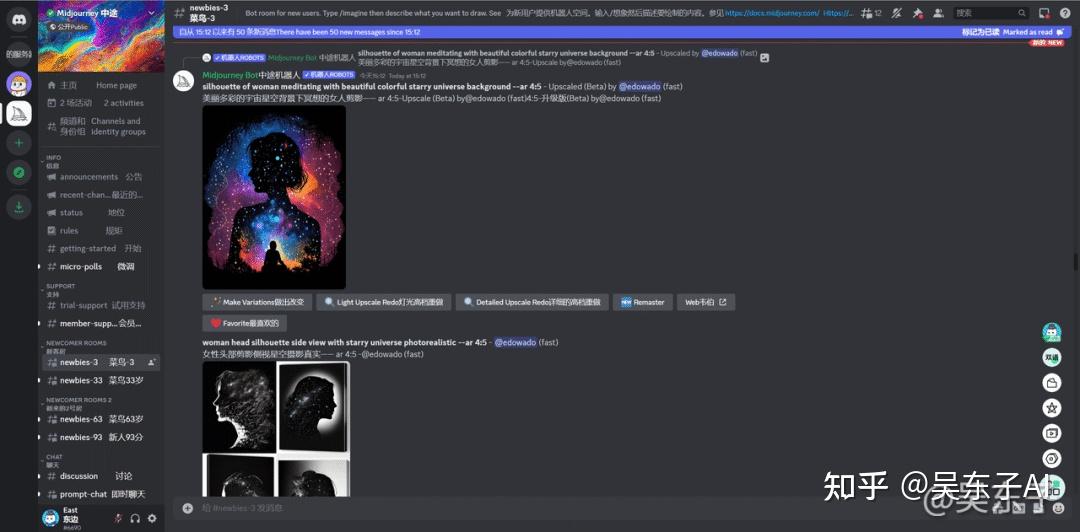Select the status channel
Viewport: 1080px width, 532px height.
point(101,213)
